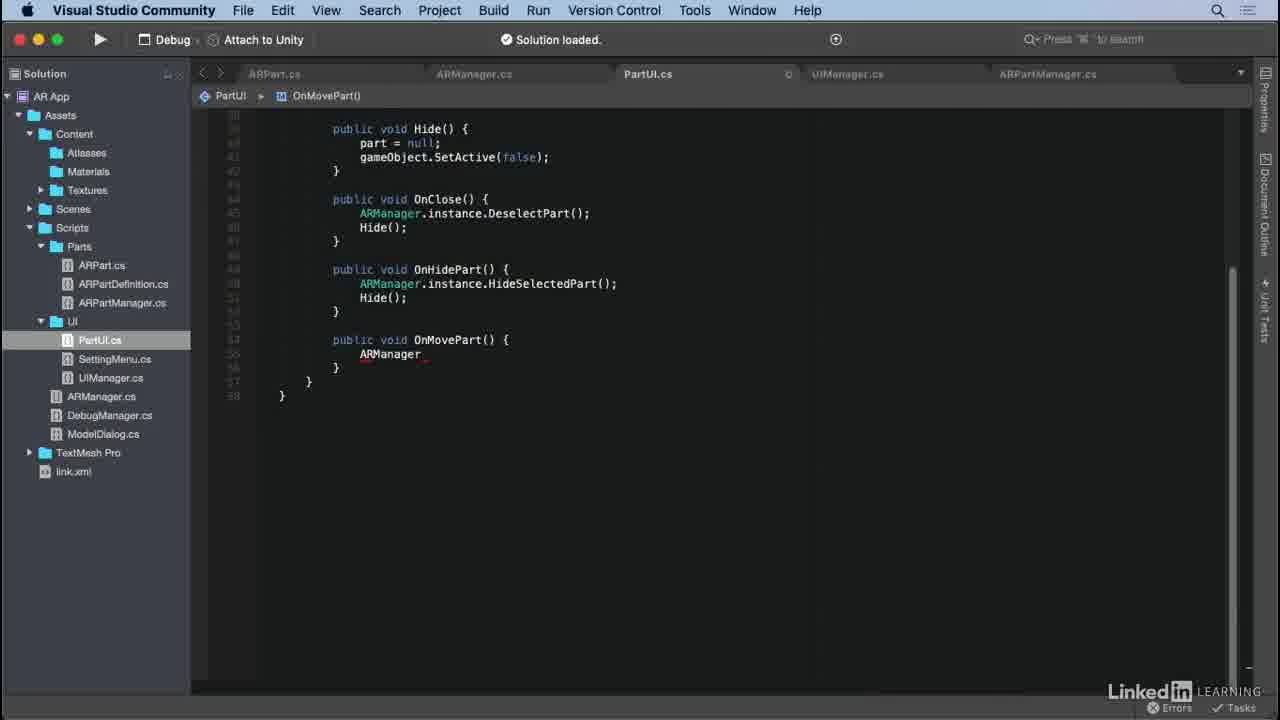Navigate forward with the right arrow
This screenshot has width=1280, height=720.
pyautogui.click(x=221, y=73)
